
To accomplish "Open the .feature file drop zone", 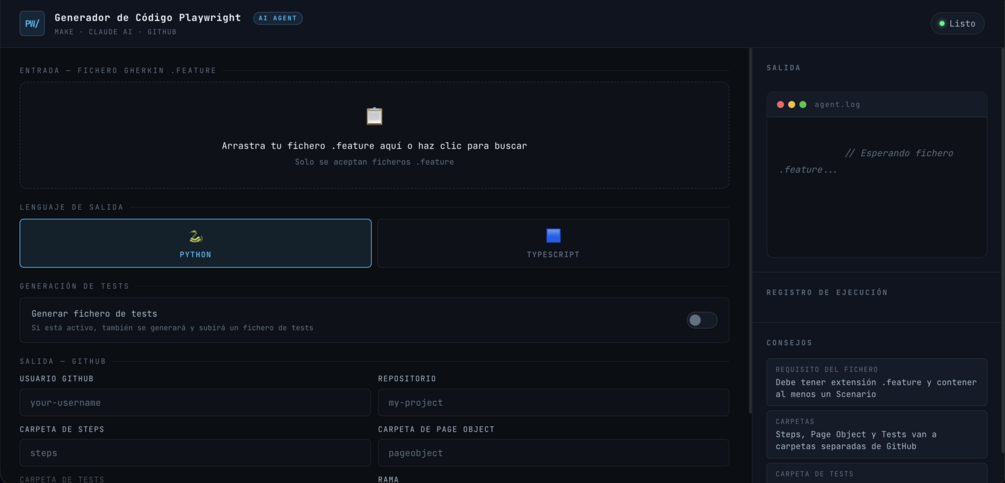I will coord(374,135).
